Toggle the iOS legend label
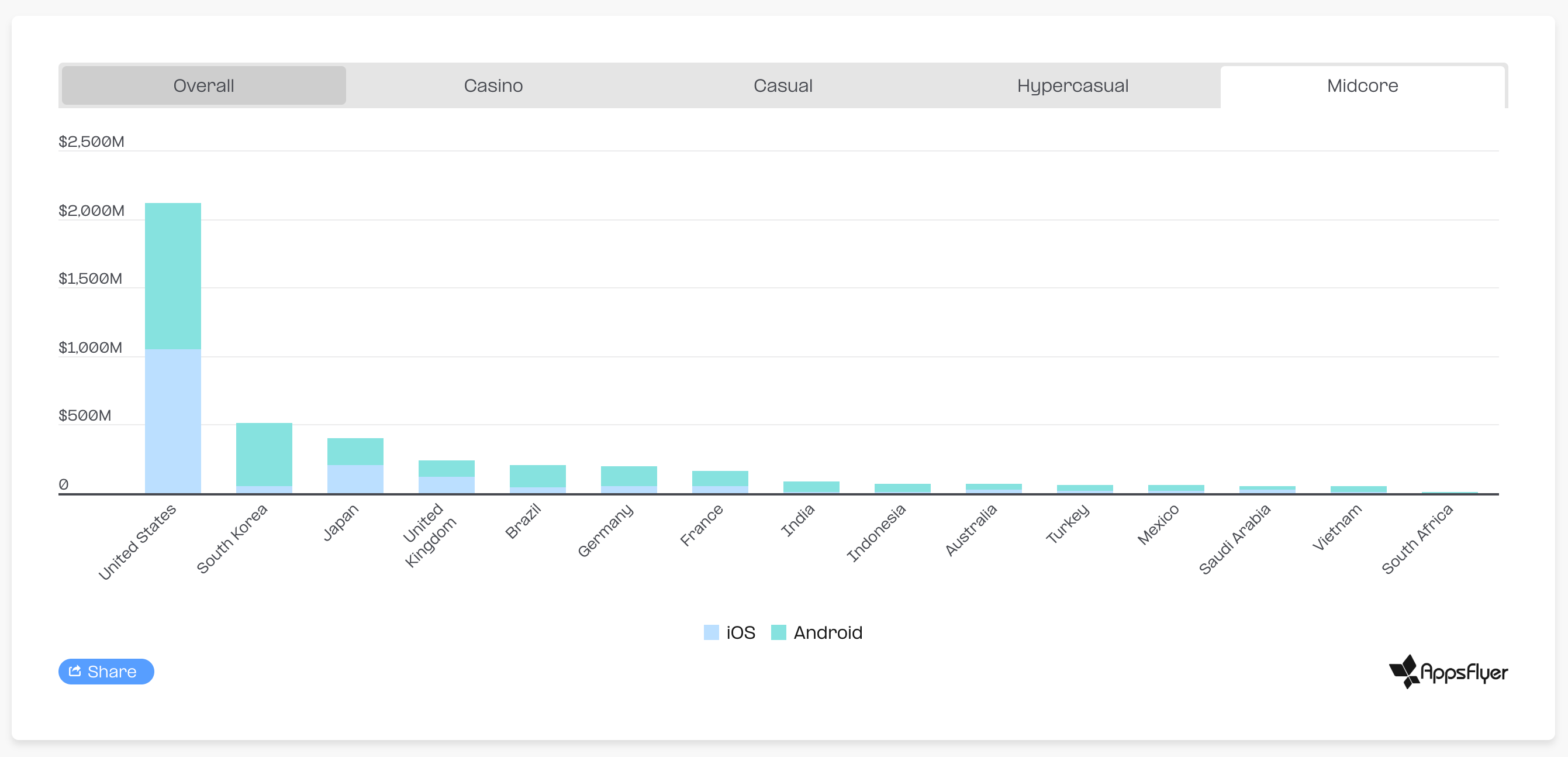Image resolution: width=1568 pixels, height=757 pixels. tap(740, 632)
